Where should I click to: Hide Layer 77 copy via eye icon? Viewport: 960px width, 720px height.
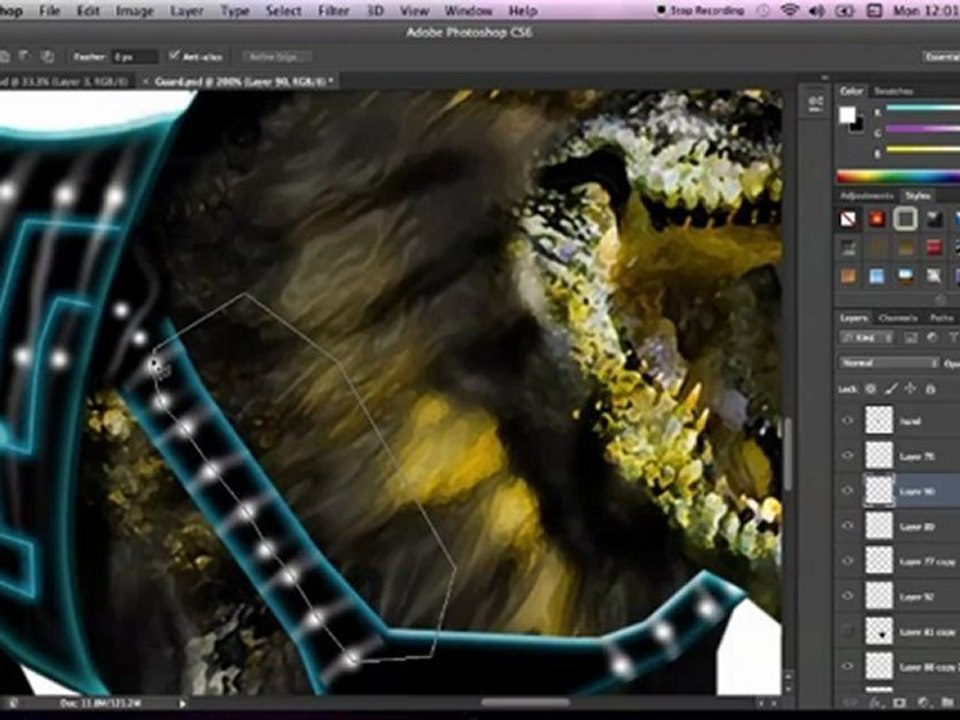[848, 561]
